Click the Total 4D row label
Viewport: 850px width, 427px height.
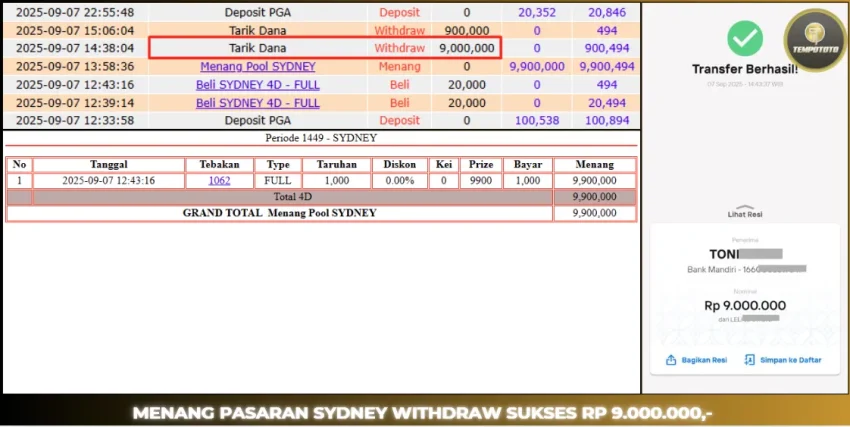[x=293, y=197]
